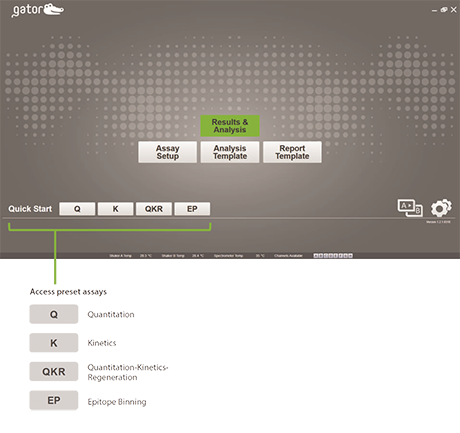The image size is (460, 433).
Task: Click the EP legend button beside Epitope Binning
Action: pos(54,400)
